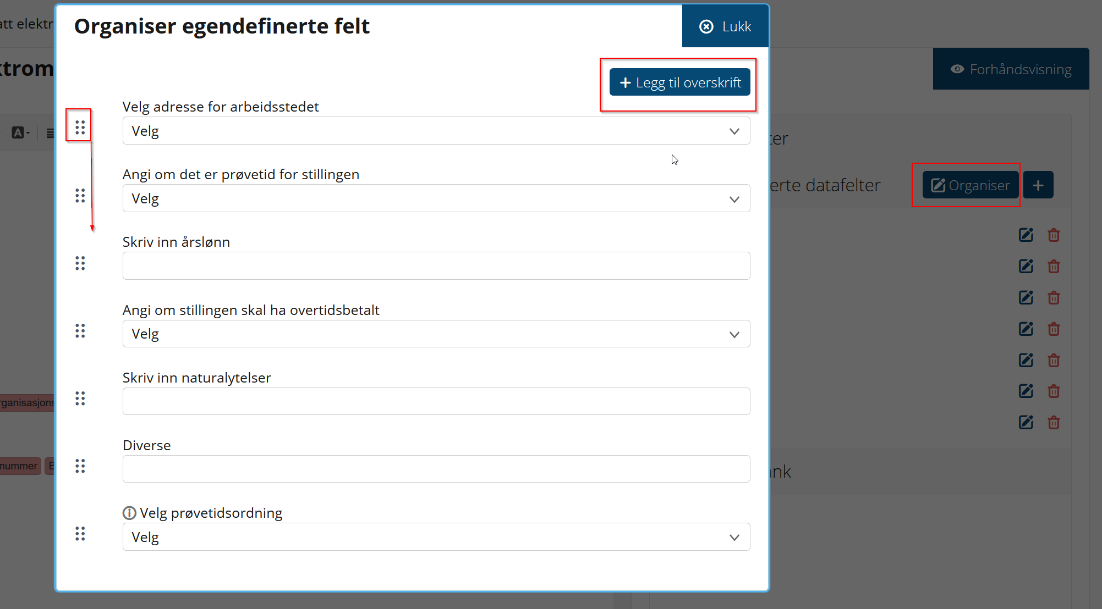Expand the prøvetid for stillingen dropdown
Viewport: 1102px width, 609px height.
pyautogui.click(x=436, y=199)
